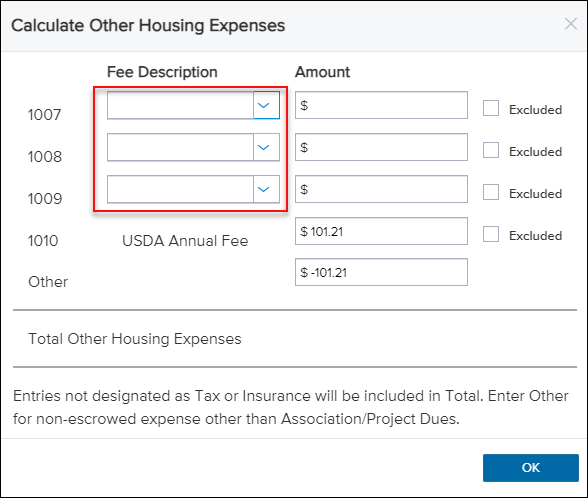Open the 1008 fee description dropdown arrow
Image resolution: width=588 pixels, height=498 pixels.
(x=267, y=147)
